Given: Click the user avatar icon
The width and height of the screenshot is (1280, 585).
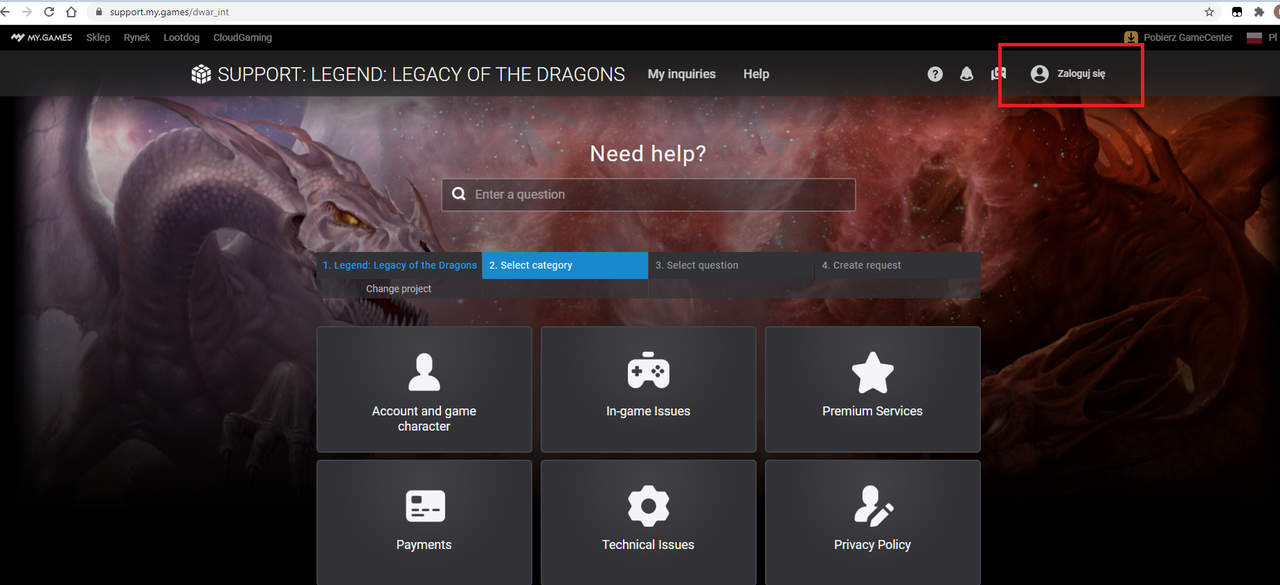Looking at the screenshot, I should point(1039,74).
